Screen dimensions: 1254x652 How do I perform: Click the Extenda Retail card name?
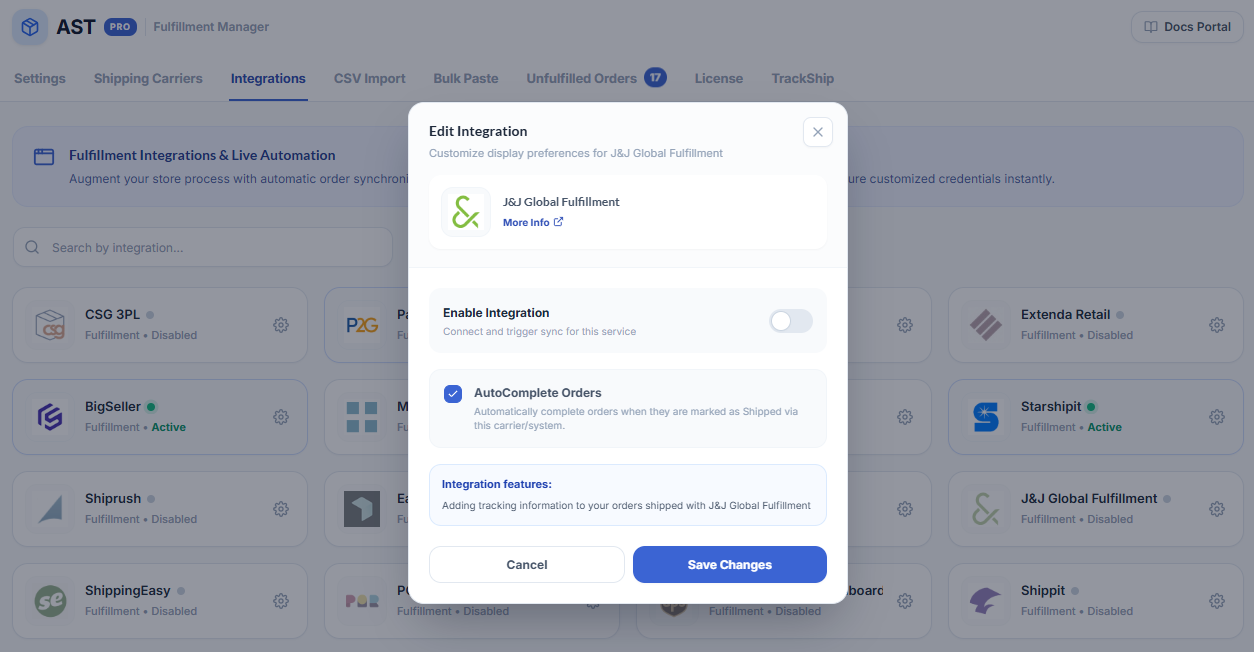tap(1066, 314)
